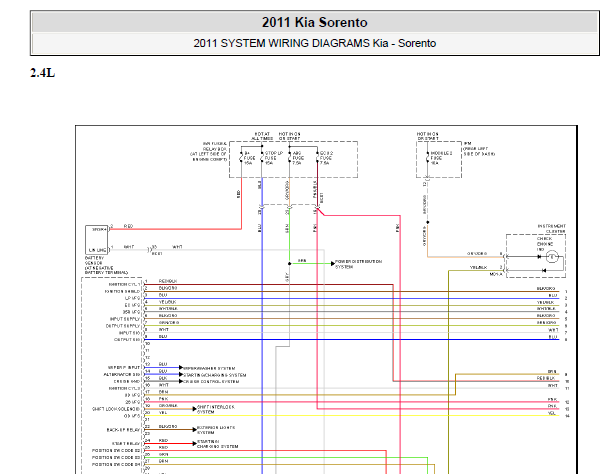
Task: Click the "ECU 2 FUSE 7.5A" label
Action: point(326,158)
